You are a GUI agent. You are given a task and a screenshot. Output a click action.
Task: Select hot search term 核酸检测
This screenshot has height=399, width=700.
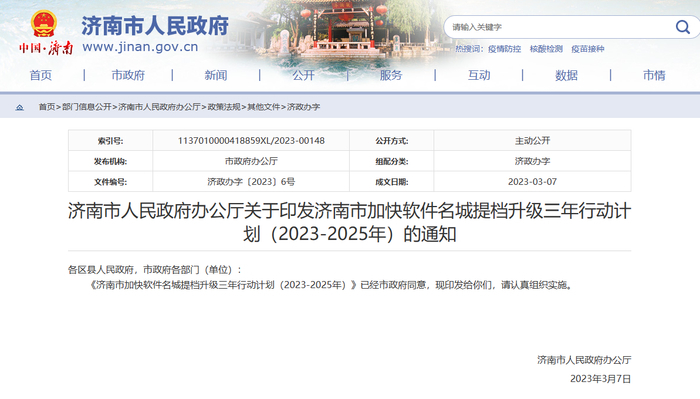546,49
